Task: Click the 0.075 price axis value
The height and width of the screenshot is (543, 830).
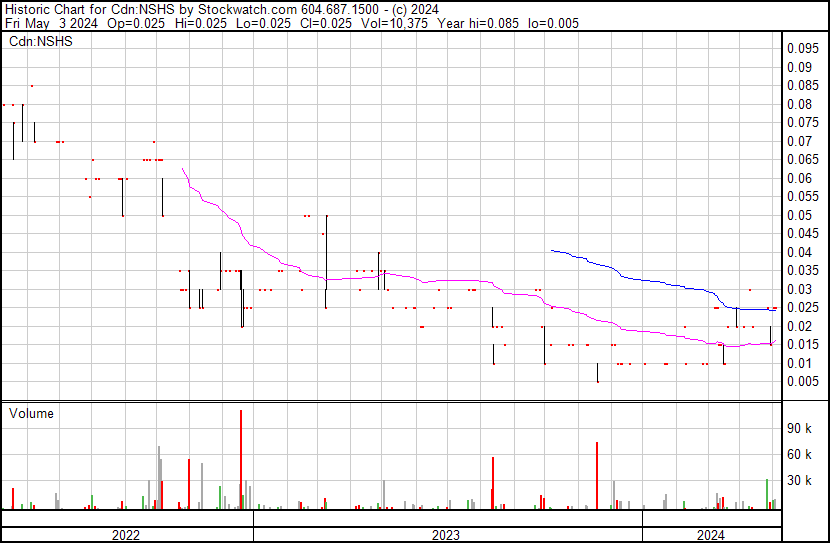Action: click(803, 122)
